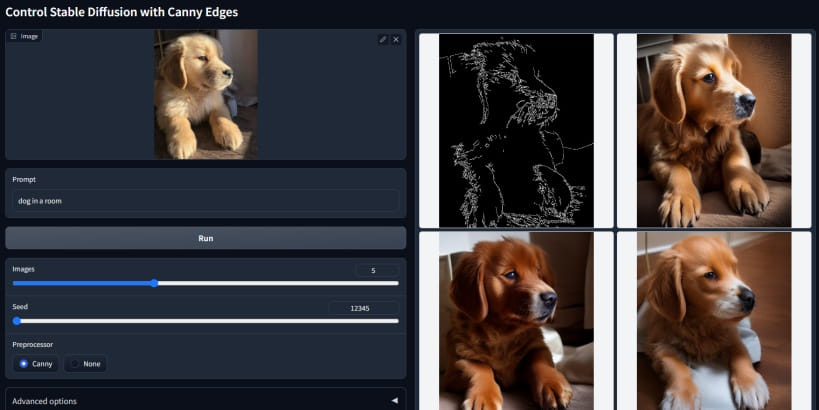Click the Images slider handle
Viewport: 819px width, 410px height.
click(154, 283)
